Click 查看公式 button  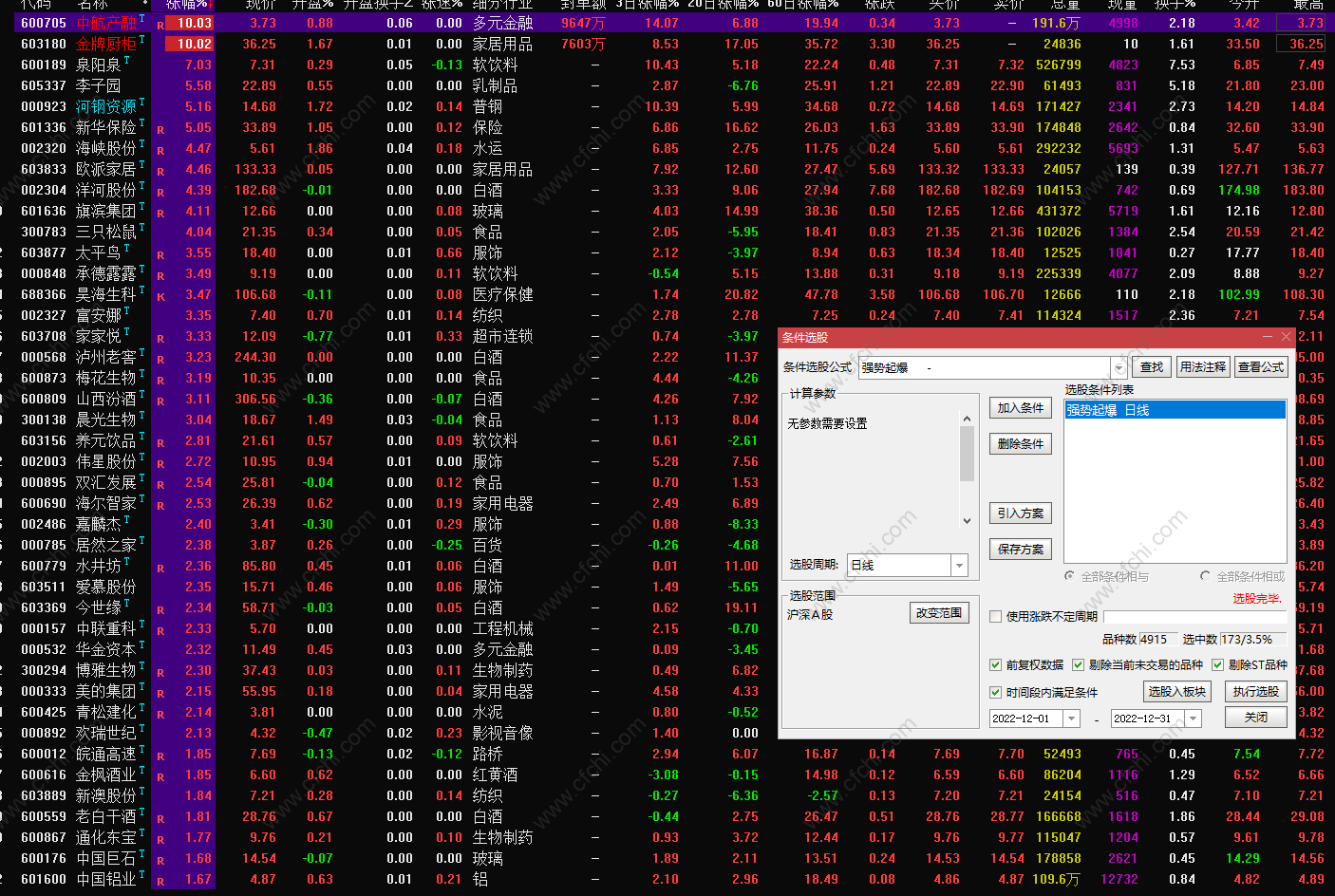[1261, 367]
